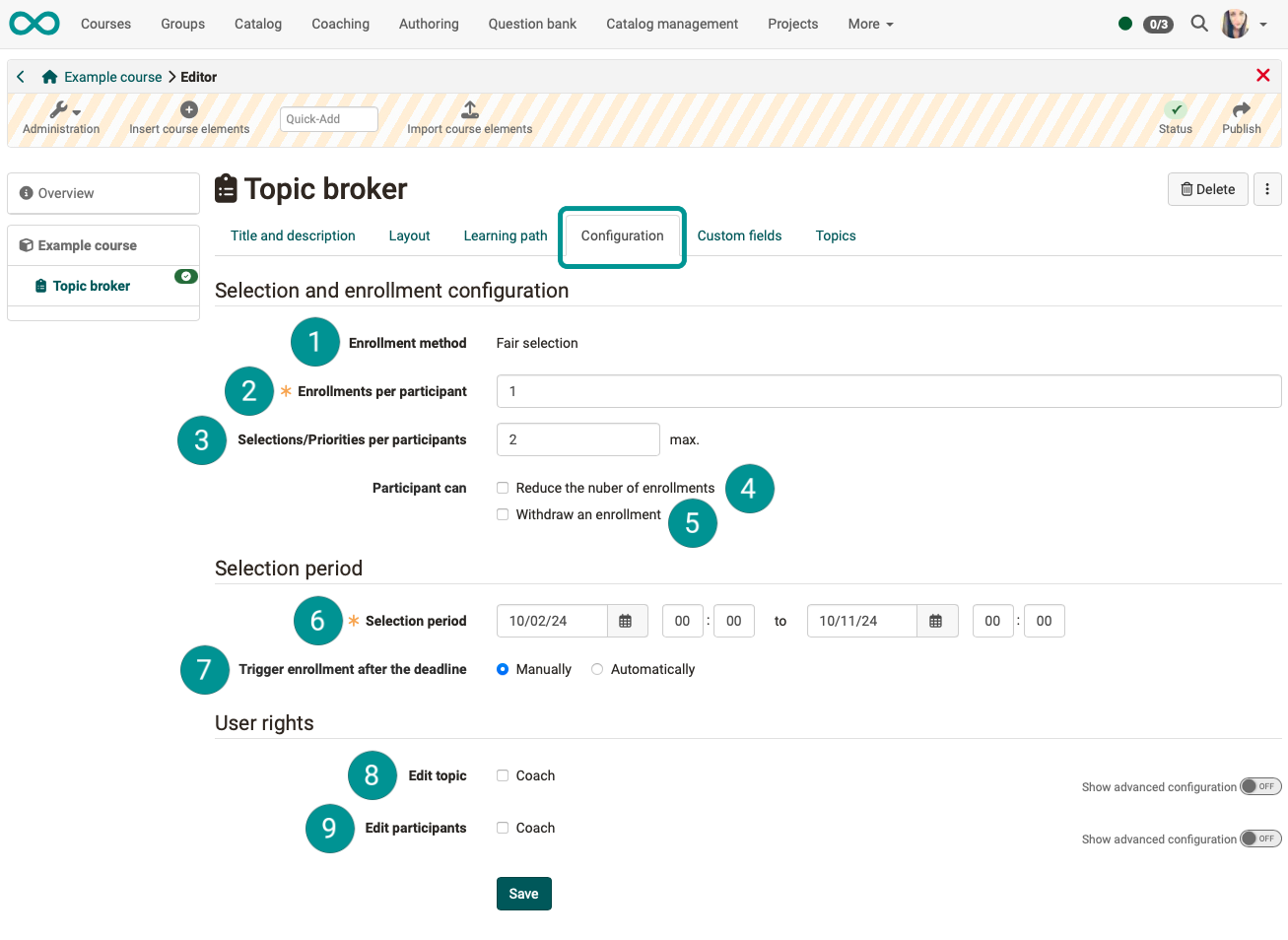Click the Fair selection value text
Screen dimensions: 1288x940
(537, 343)
